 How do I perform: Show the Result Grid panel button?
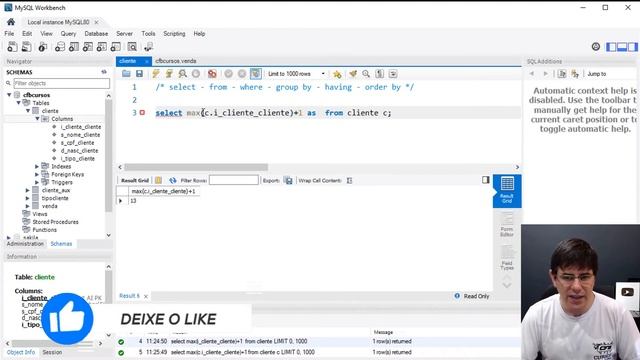(507, 191)
